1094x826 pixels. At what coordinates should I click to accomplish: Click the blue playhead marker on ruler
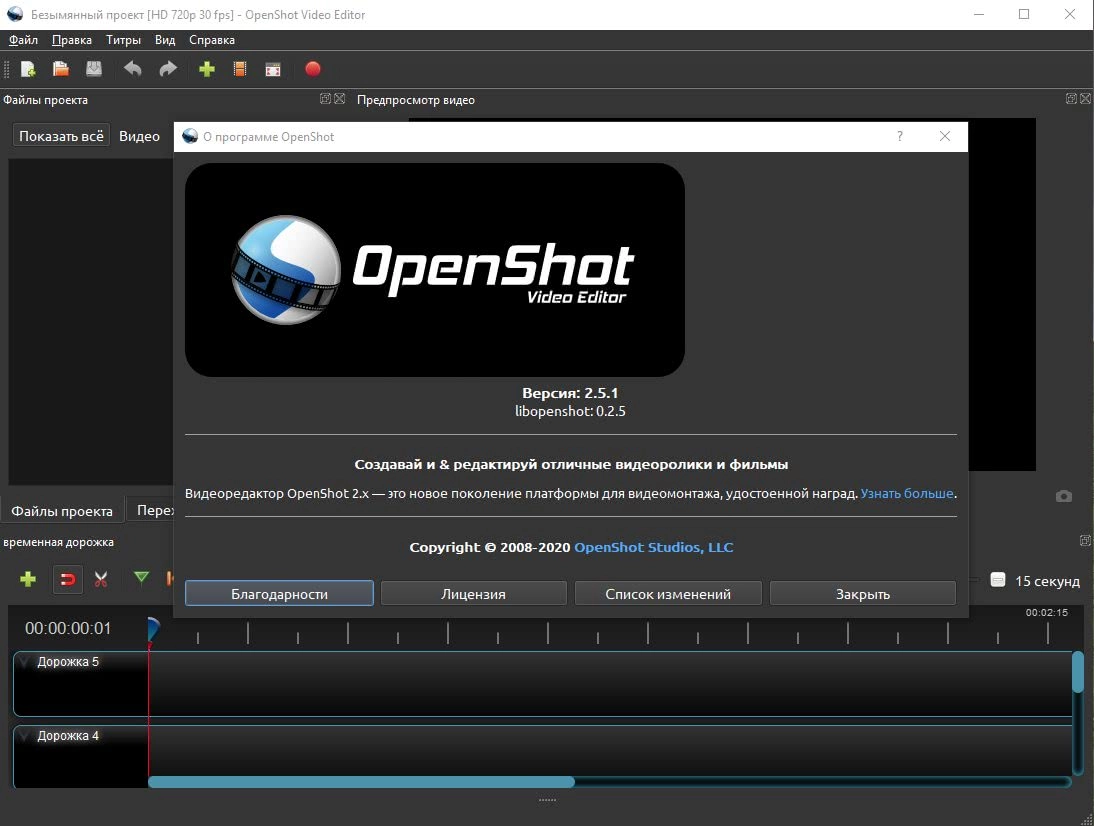point(153,629)
